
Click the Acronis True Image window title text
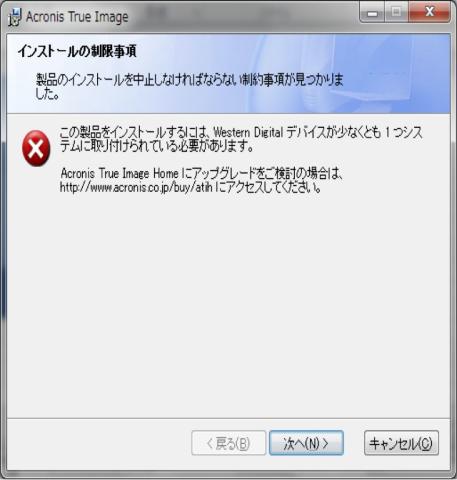pyautogui.click(x=77, y=17)
